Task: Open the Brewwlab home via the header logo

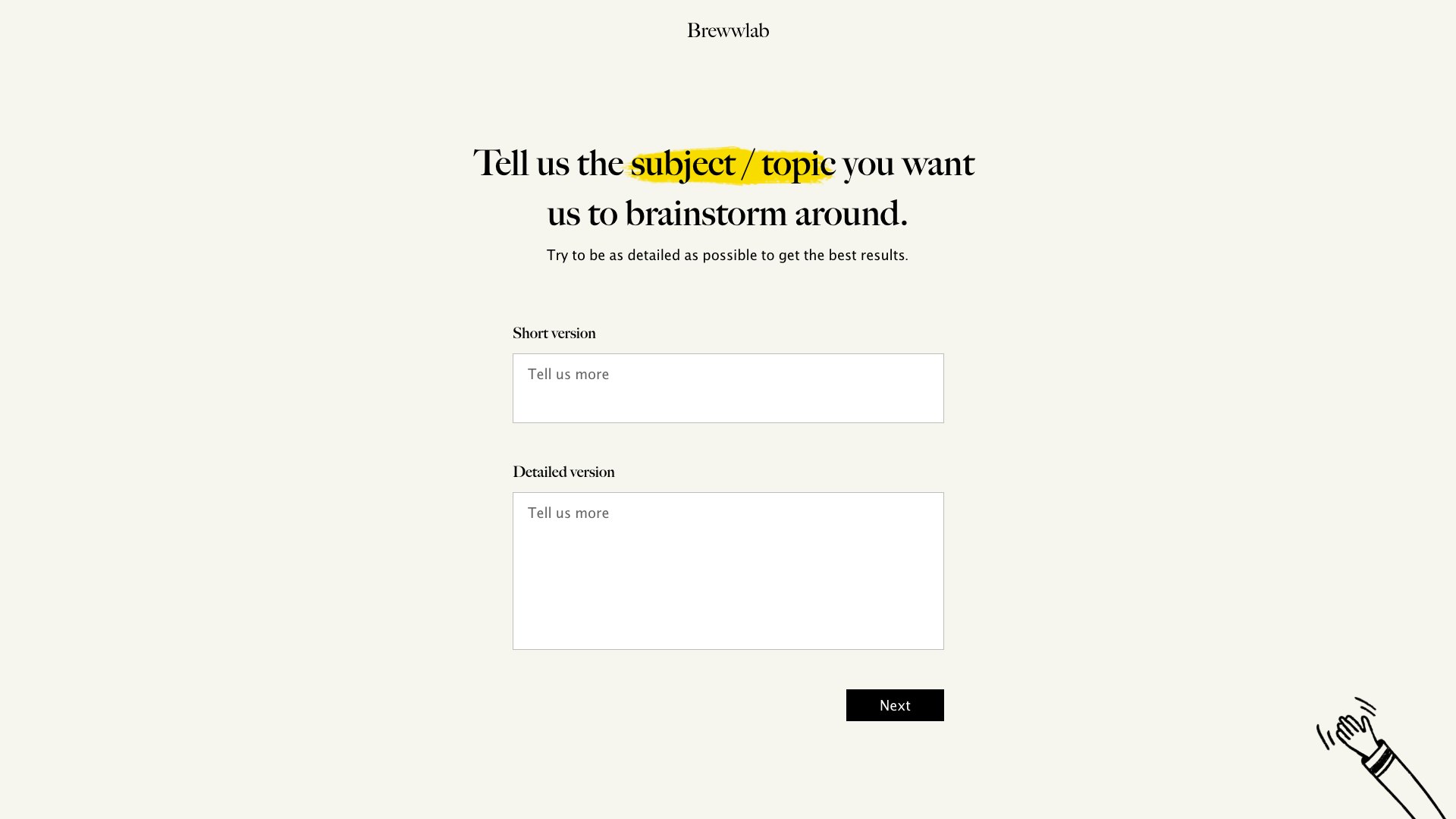Action: (727, 30)
